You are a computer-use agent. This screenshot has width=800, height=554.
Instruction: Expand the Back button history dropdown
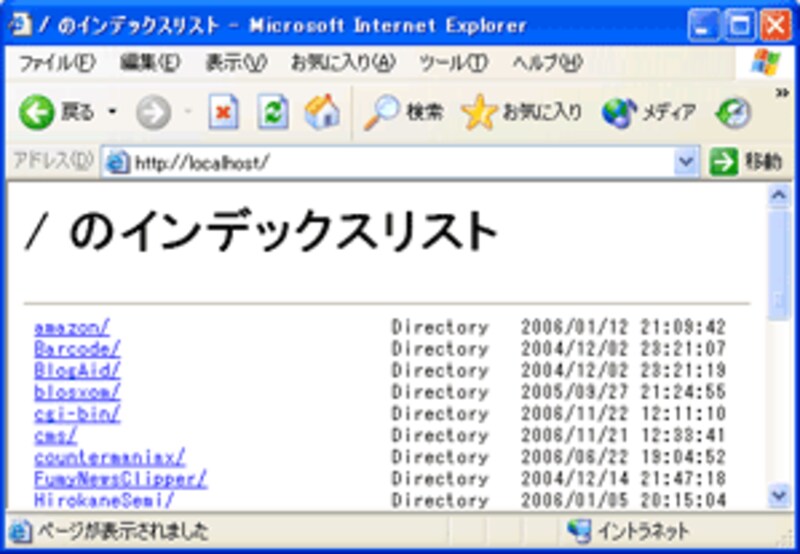[112, 112]
